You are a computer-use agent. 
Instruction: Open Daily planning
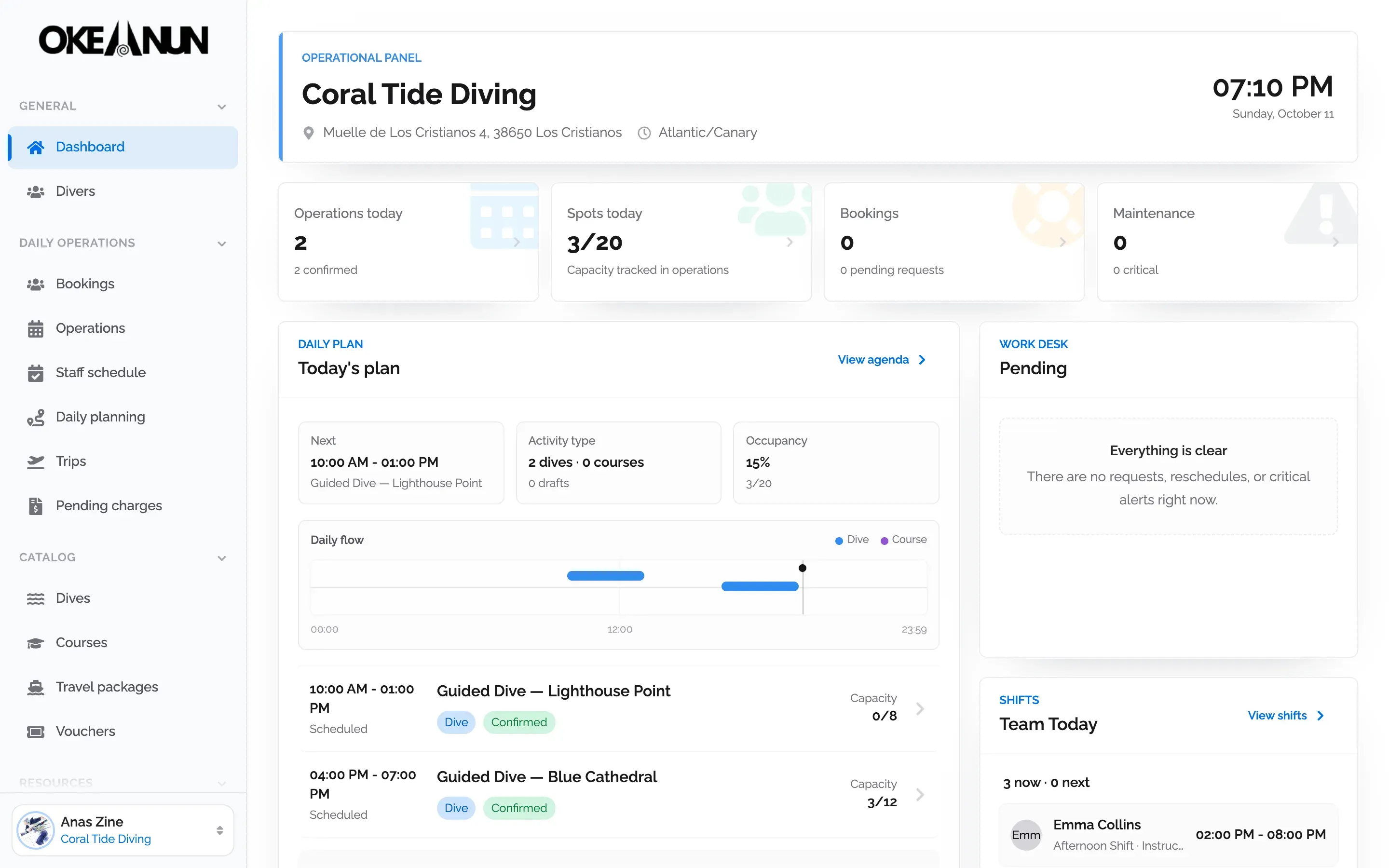123,417
